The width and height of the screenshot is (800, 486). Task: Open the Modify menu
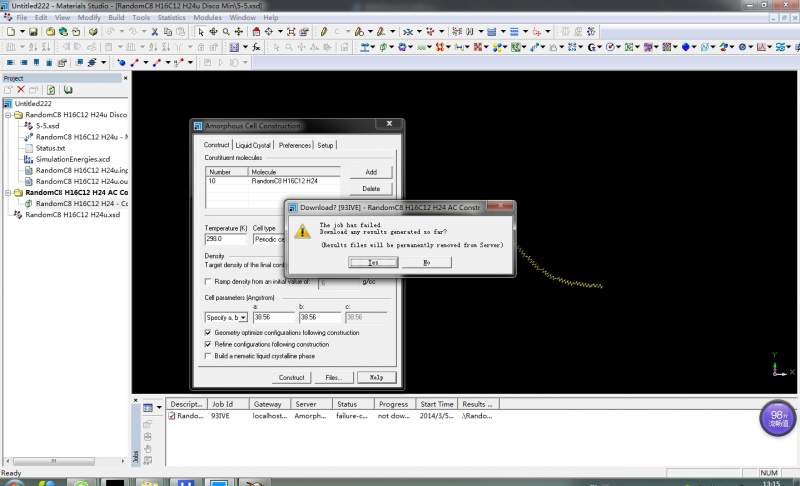point(89,17)
